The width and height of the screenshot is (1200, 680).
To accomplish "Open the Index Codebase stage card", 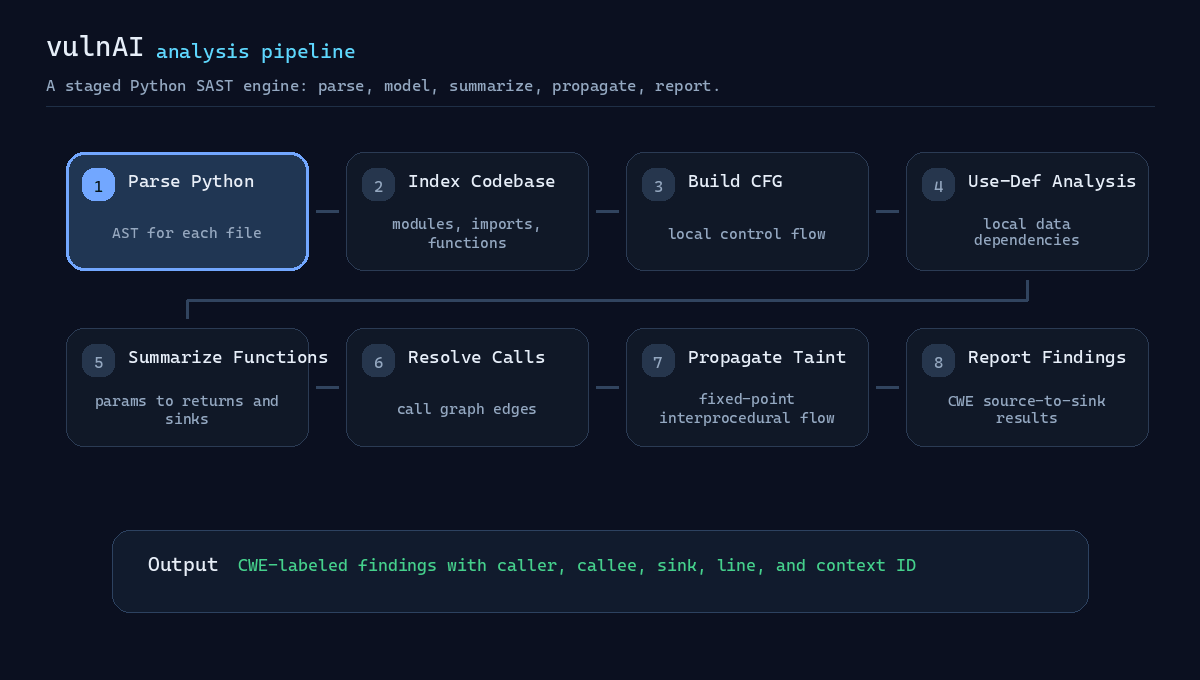I will tap(467, 211).
